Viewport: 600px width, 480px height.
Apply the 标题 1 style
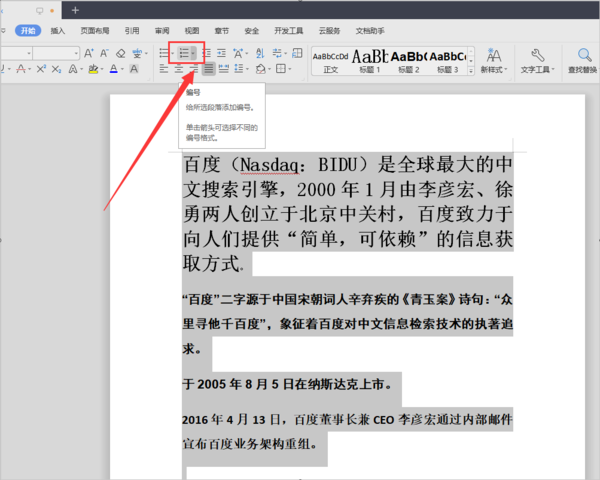(x=370, y=61)
